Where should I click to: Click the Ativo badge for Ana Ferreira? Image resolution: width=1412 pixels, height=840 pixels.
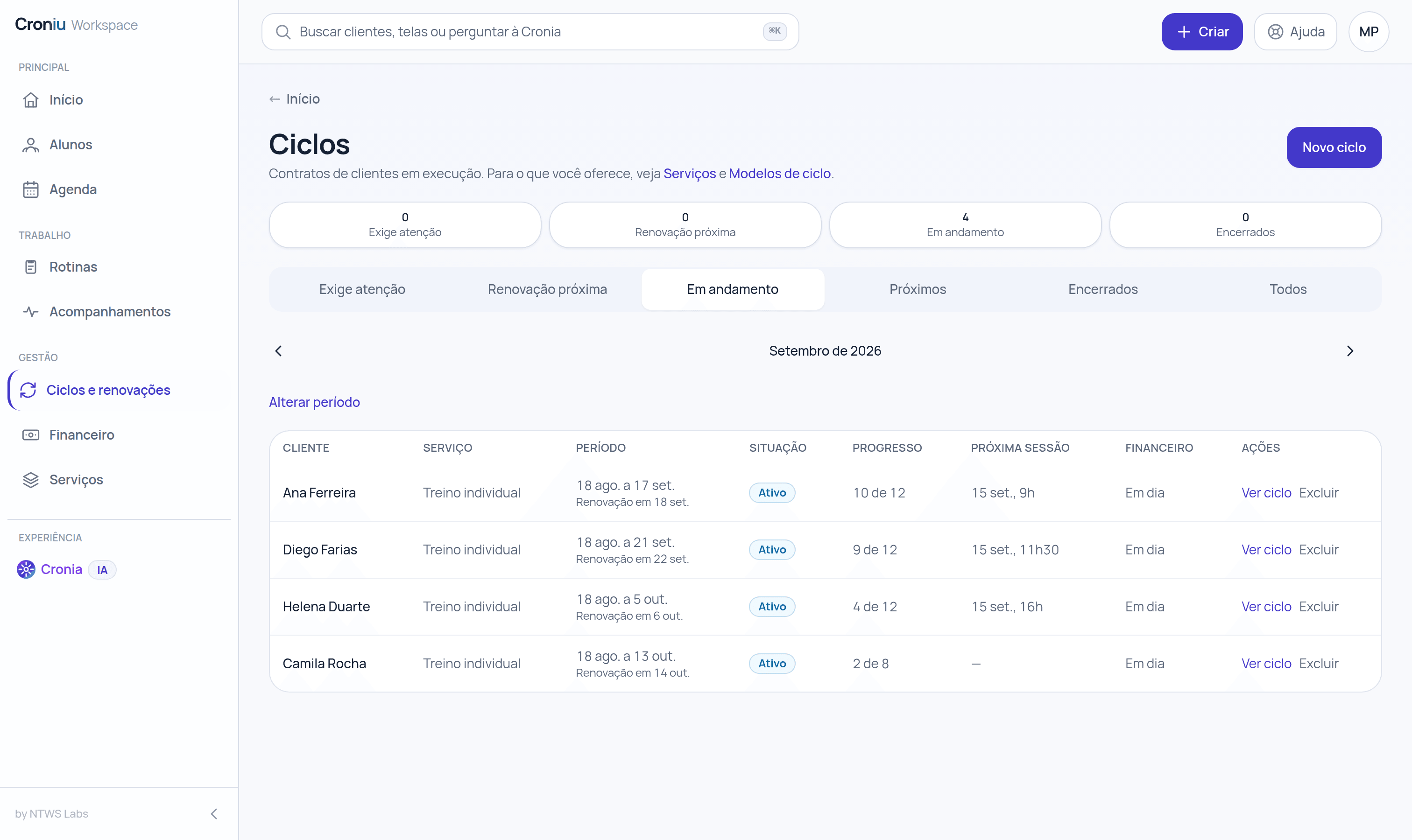(772, 493)
